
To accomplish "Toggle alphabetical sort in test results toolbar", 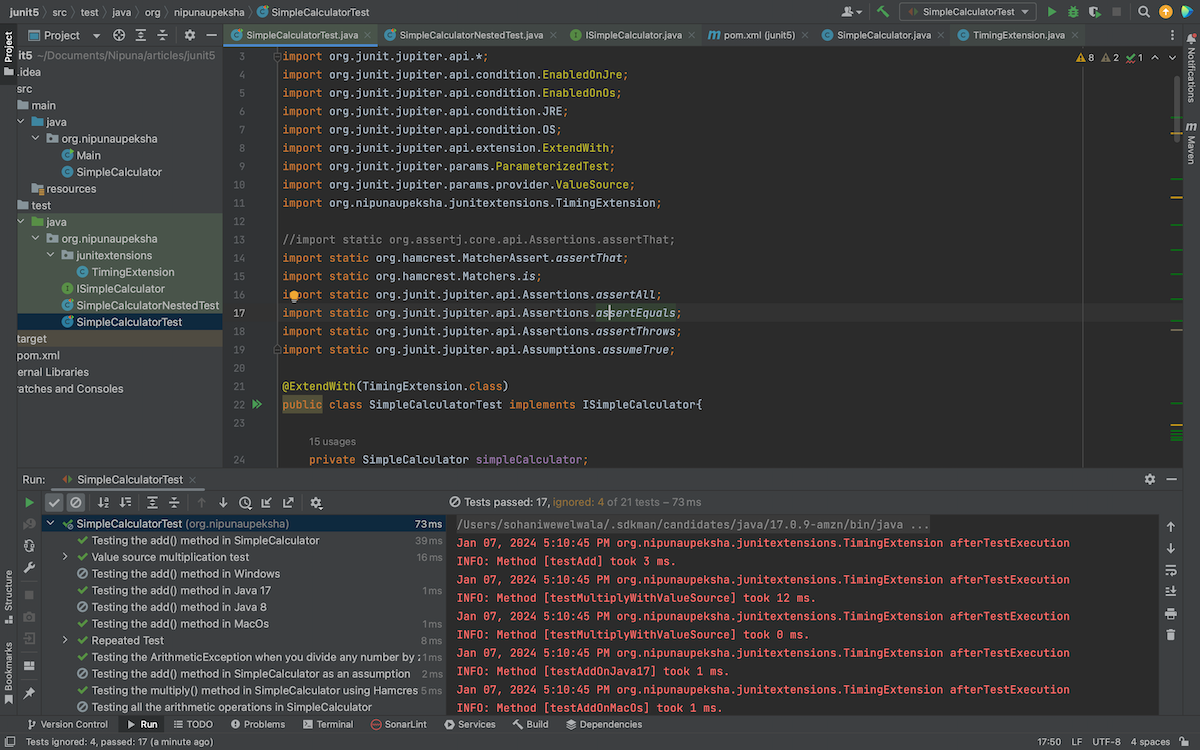I will point(103,503).
